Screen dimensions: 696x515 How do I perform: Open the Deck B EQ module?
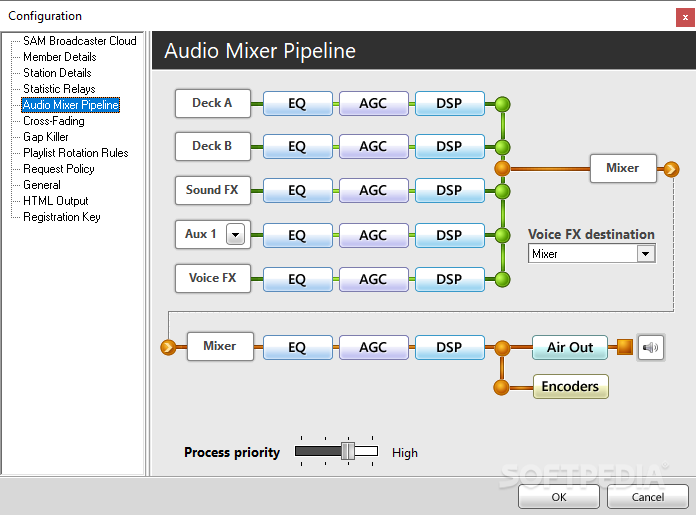[x=297, y=147]
